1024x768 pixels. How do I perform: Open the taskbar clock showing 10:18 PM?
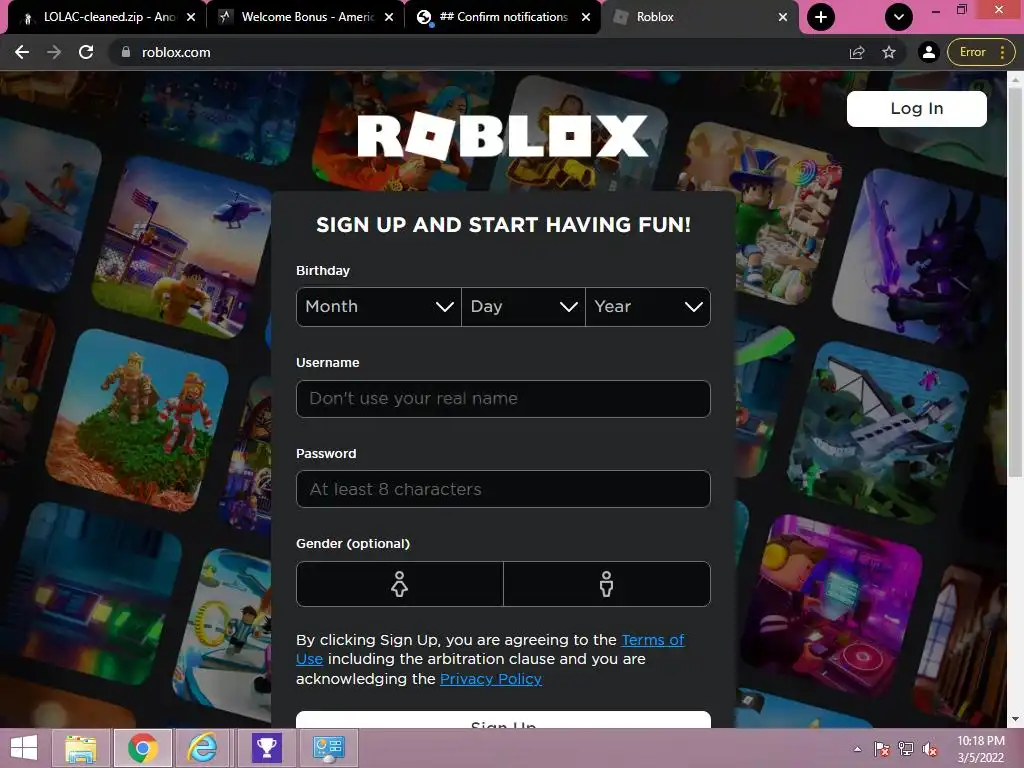click(981, 749)
